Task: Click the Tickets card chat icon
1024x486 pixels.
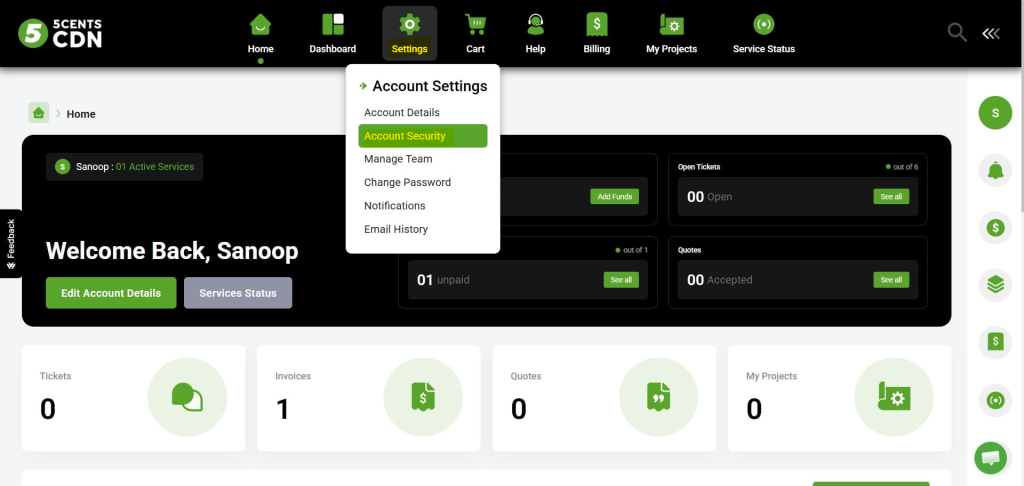Action: pos(187,397)
